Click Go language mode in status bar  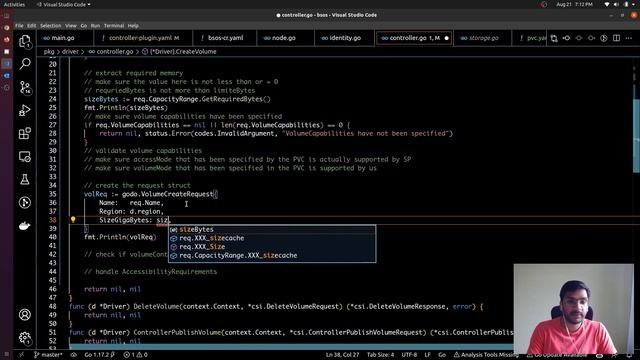[442, 355]
